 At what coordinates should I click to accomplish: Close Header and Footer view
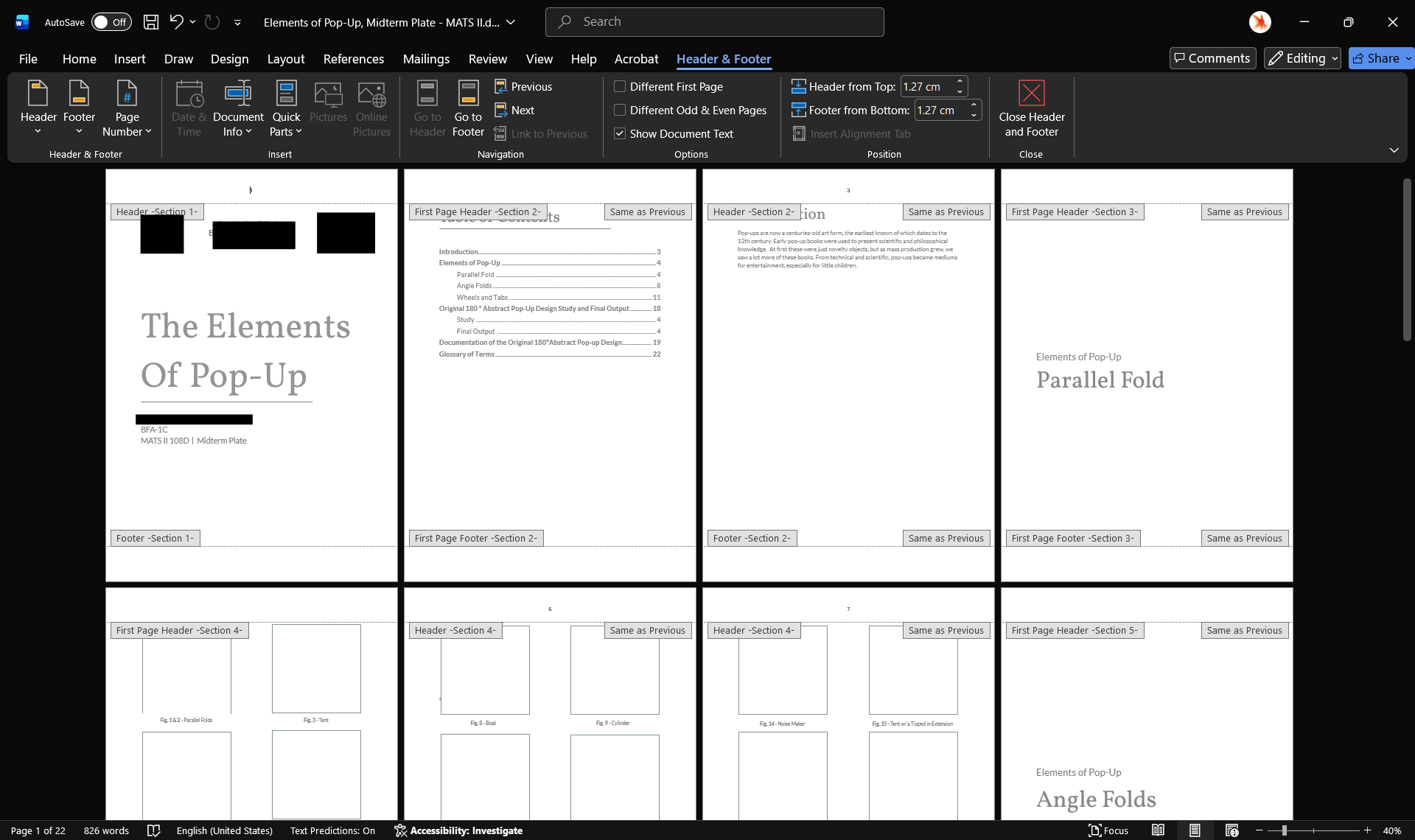(1031, 108)
